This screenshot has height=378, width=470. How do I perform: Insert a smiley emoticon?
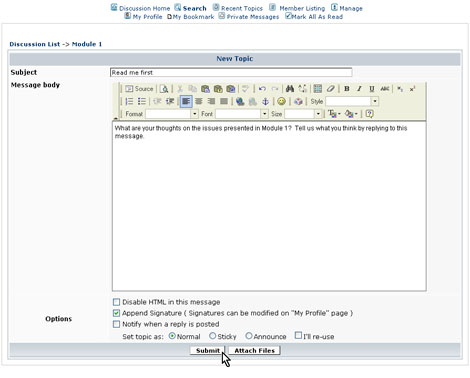coord(281,101)
